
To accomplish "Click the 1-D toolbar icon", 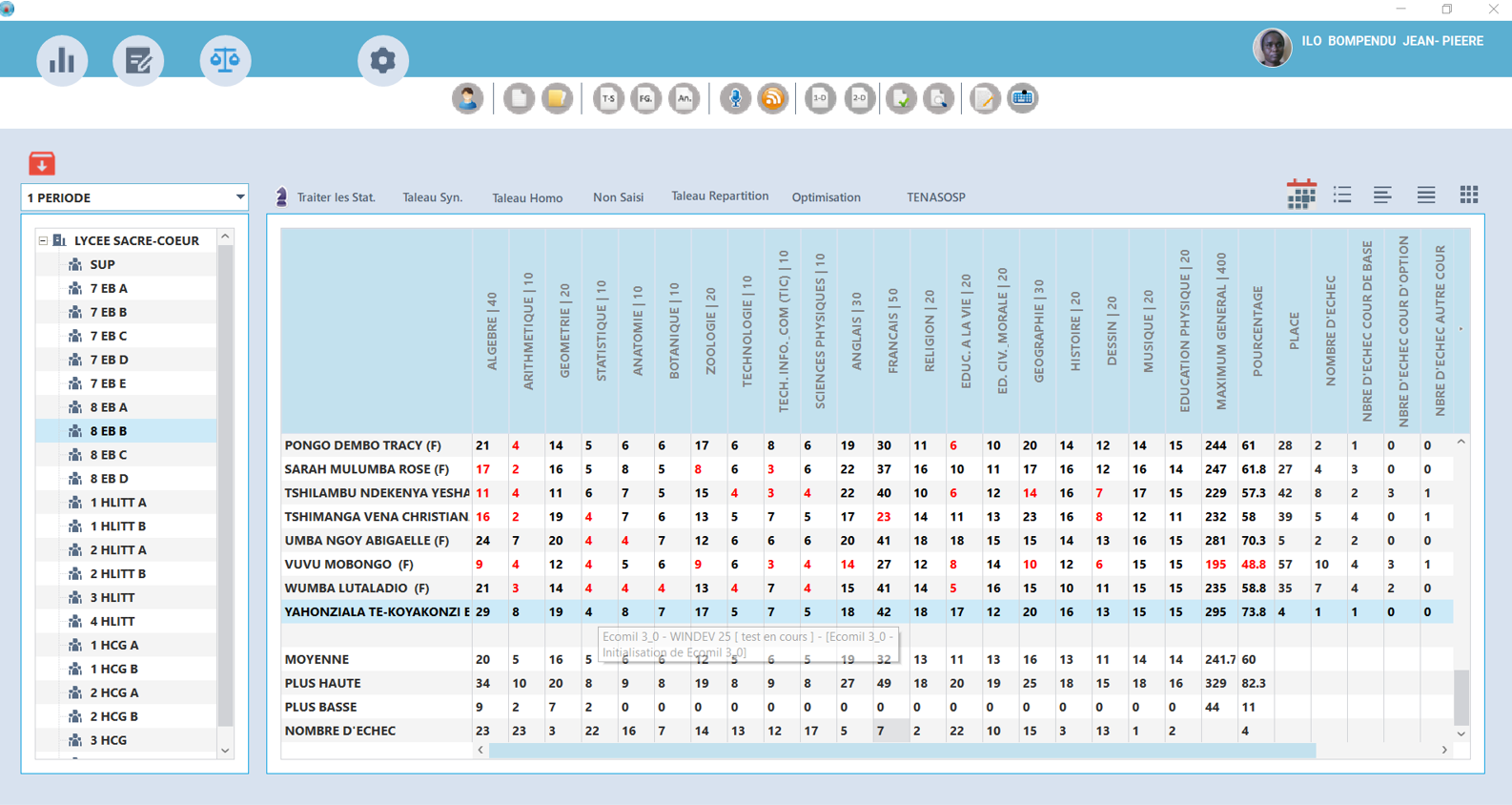I will click(820, 98).
